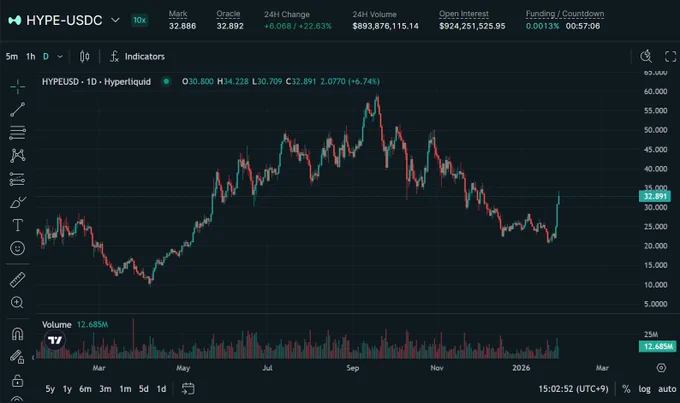Set the chart range to 1m
Screen dimensions: 680x403
(125, 389)
